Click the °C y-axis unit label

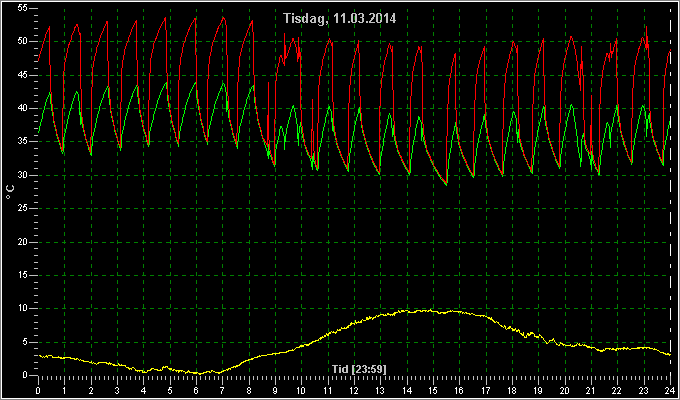(10, 192)
